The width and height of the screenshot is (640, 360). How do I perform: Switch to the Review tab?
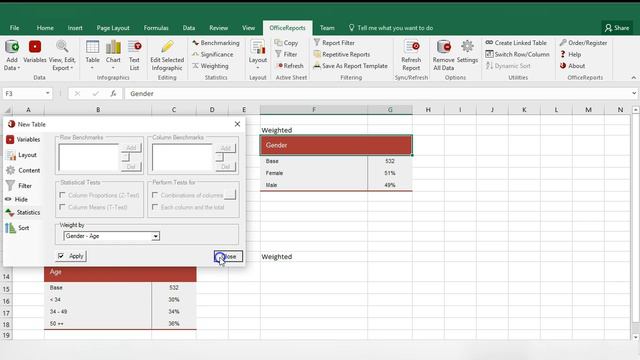pyautogui.click(x=218, y=28)
